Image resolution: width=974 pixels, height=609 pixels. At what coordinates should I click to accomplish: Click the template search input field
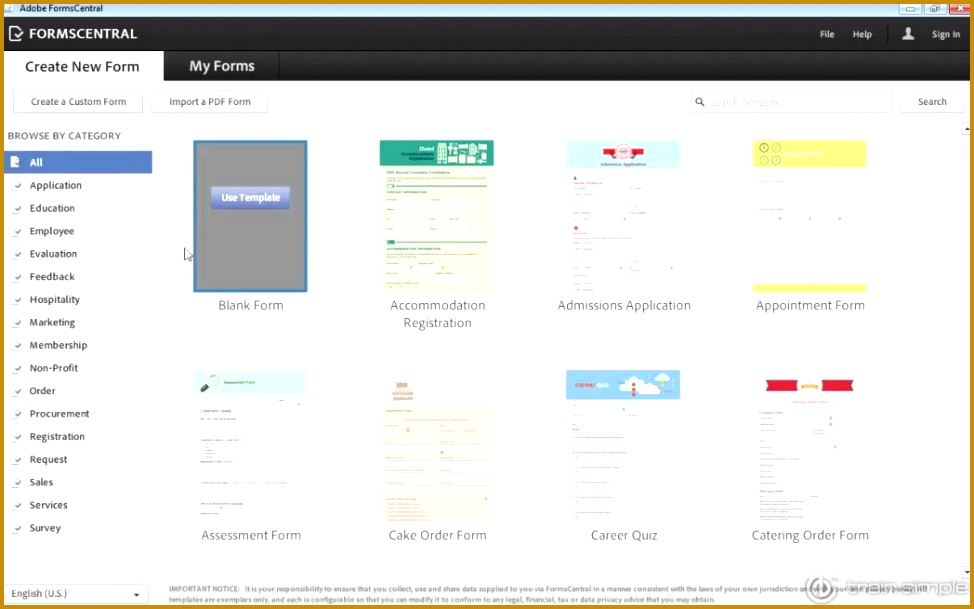790,101
